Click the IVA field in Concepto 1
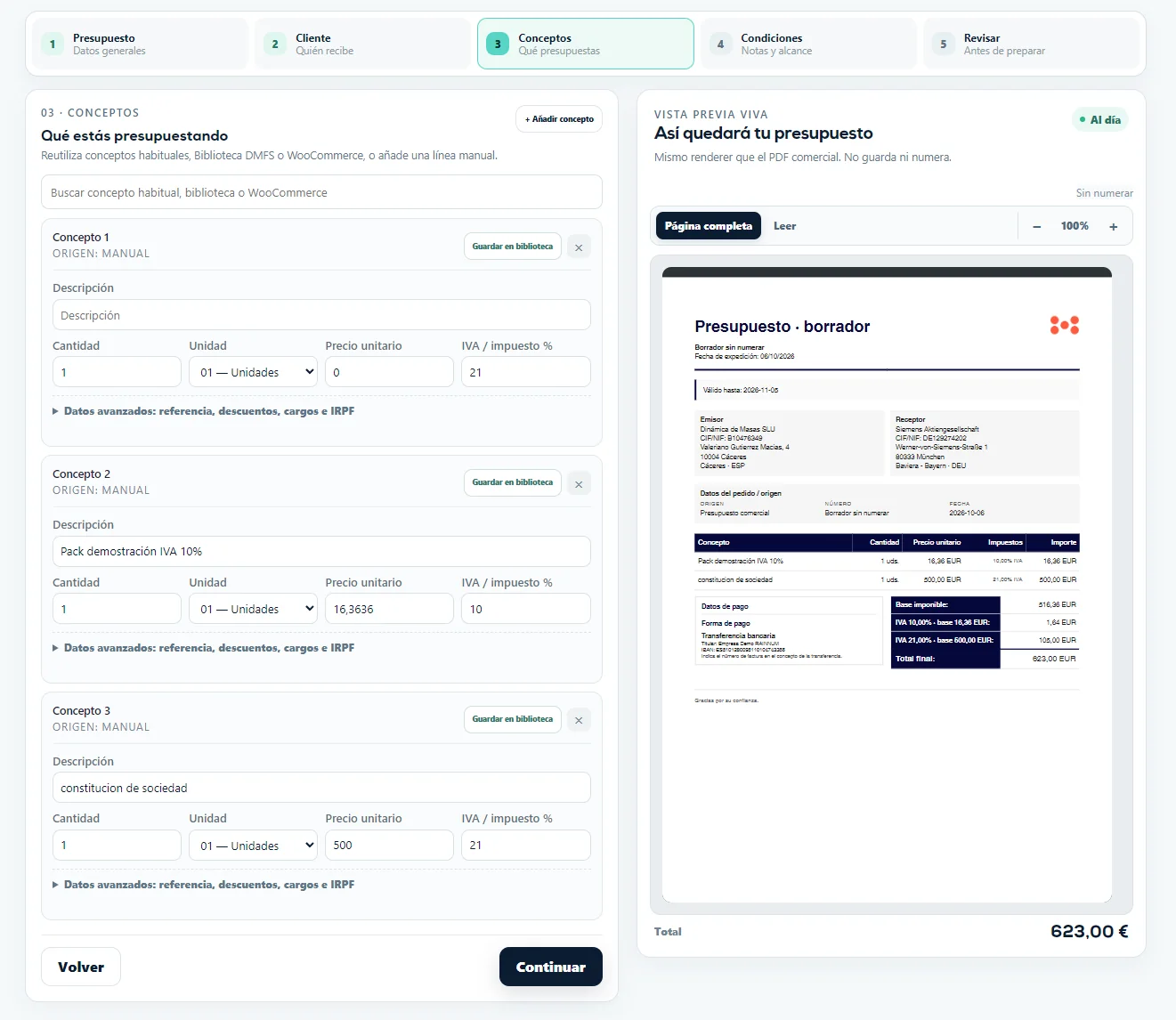This screenshot has width=1176, height=1020. pyautogui.click(x=525, y=372)
